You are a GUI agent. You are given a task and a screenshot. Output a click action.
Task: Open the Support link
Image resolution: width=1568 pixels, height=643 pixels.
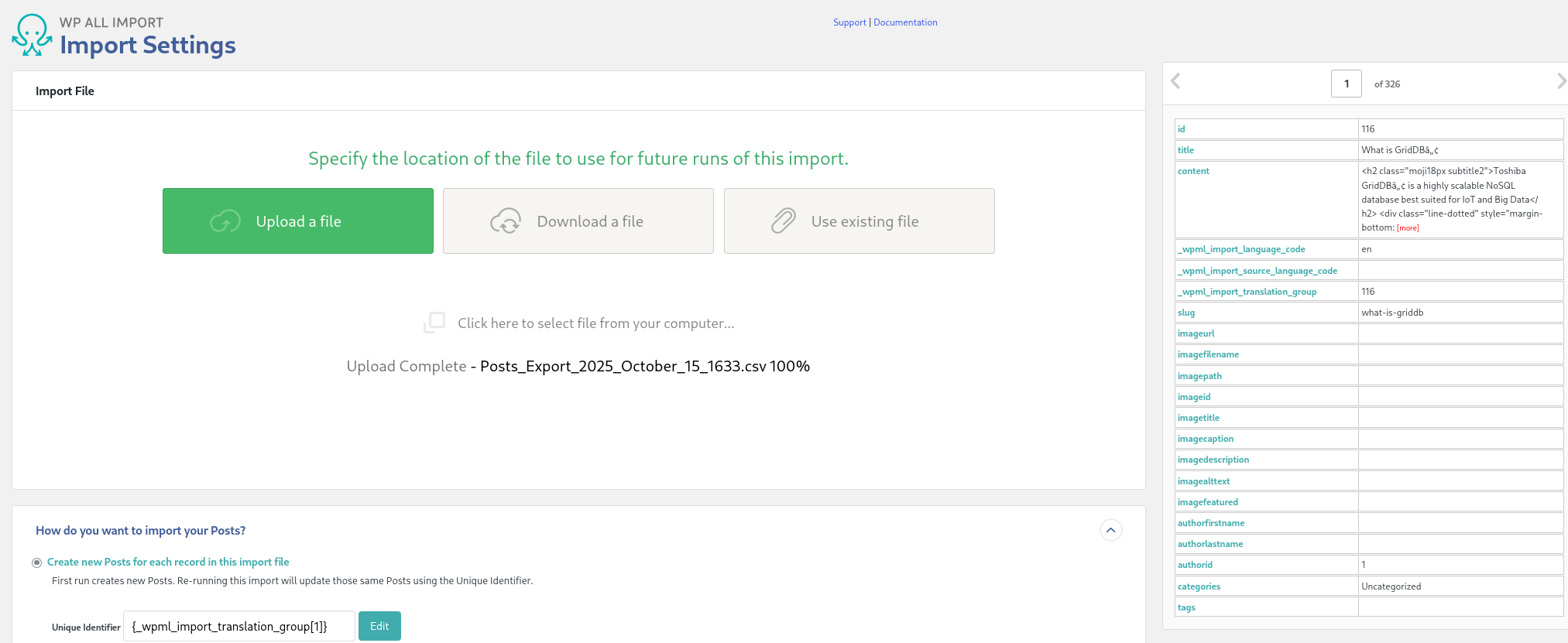pyautogui.click(x=849, y=22)
